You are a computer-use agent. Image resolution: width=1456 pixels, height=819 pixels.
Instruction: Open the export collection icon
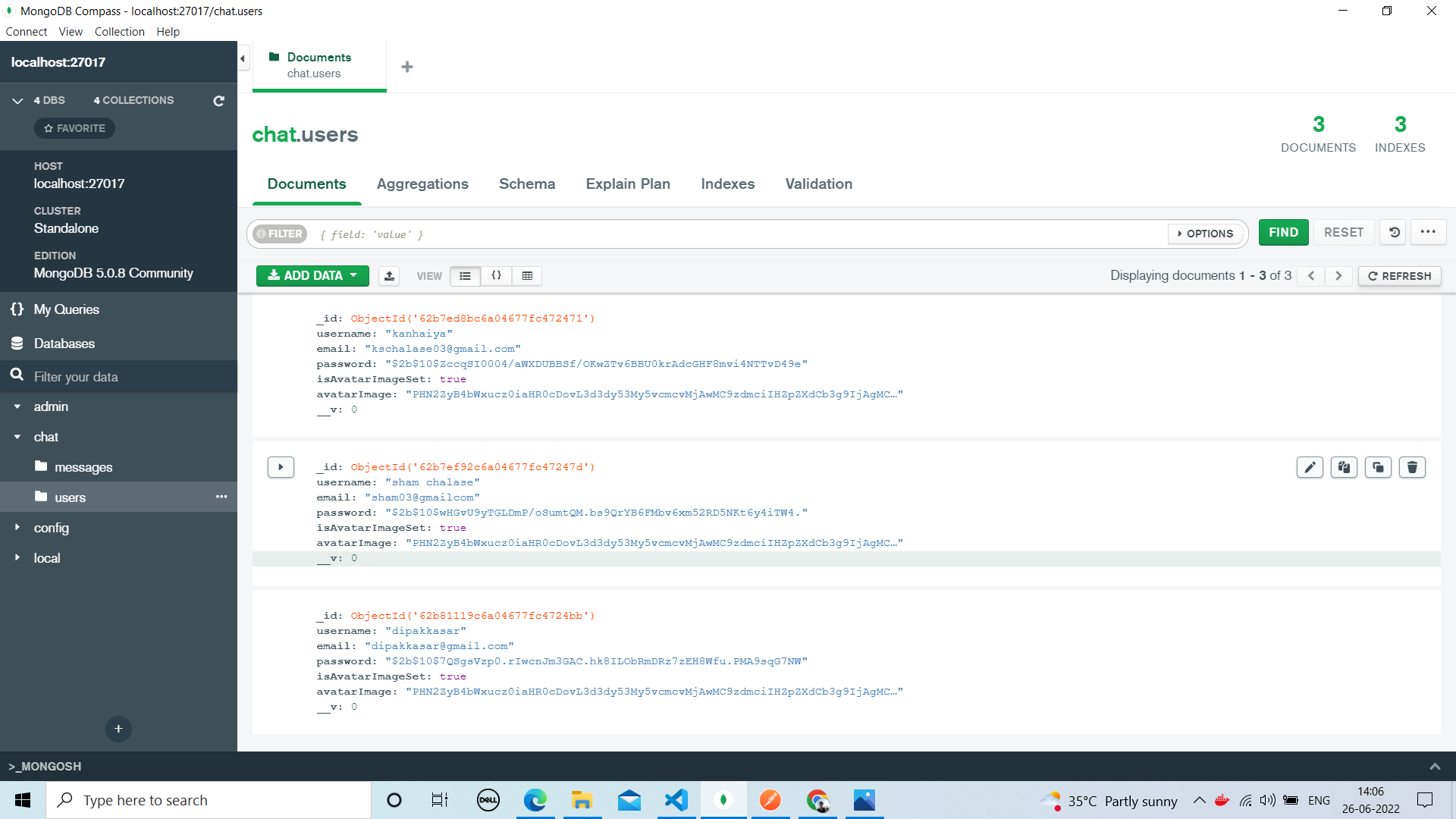[389, 276]
